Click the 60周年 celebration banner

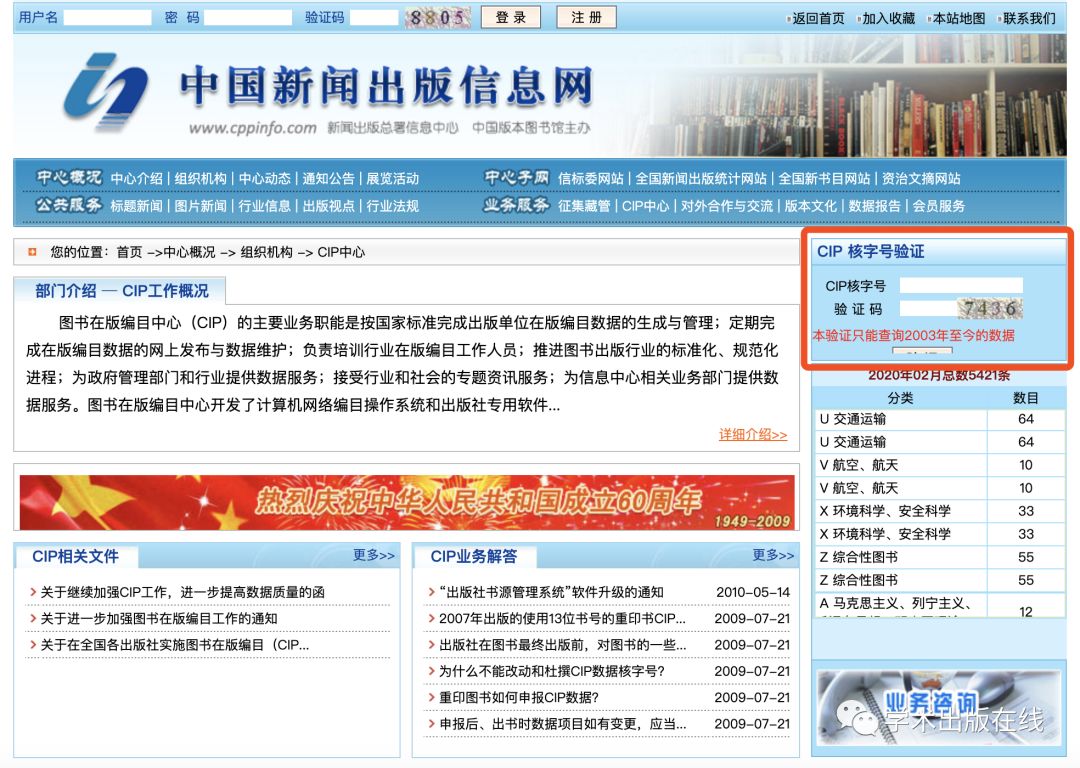click(x=407, y=502)
